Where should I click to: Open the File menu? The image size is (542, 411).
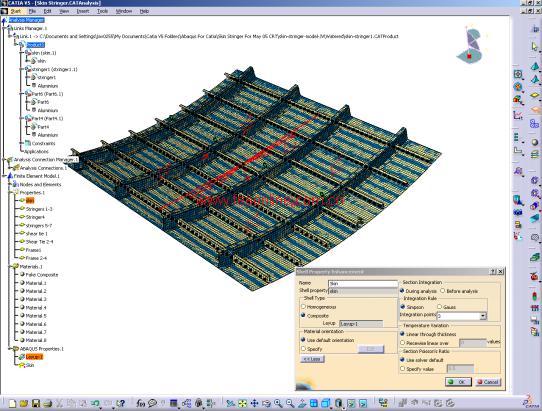32,11
